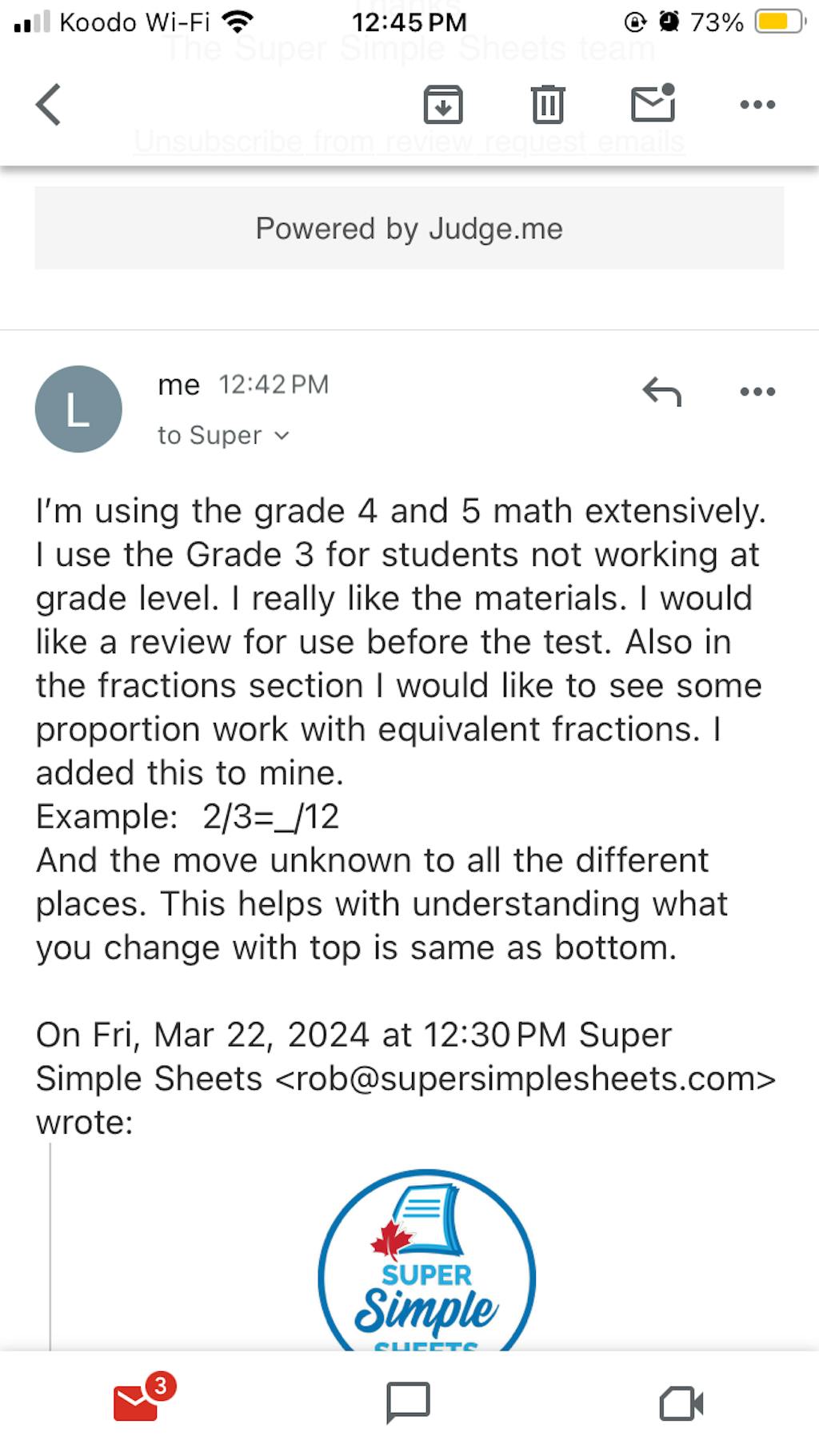The height and width of the screenshot is (1456, 819).
Task: Delete the email using trash icon
Action: [549, 103]
